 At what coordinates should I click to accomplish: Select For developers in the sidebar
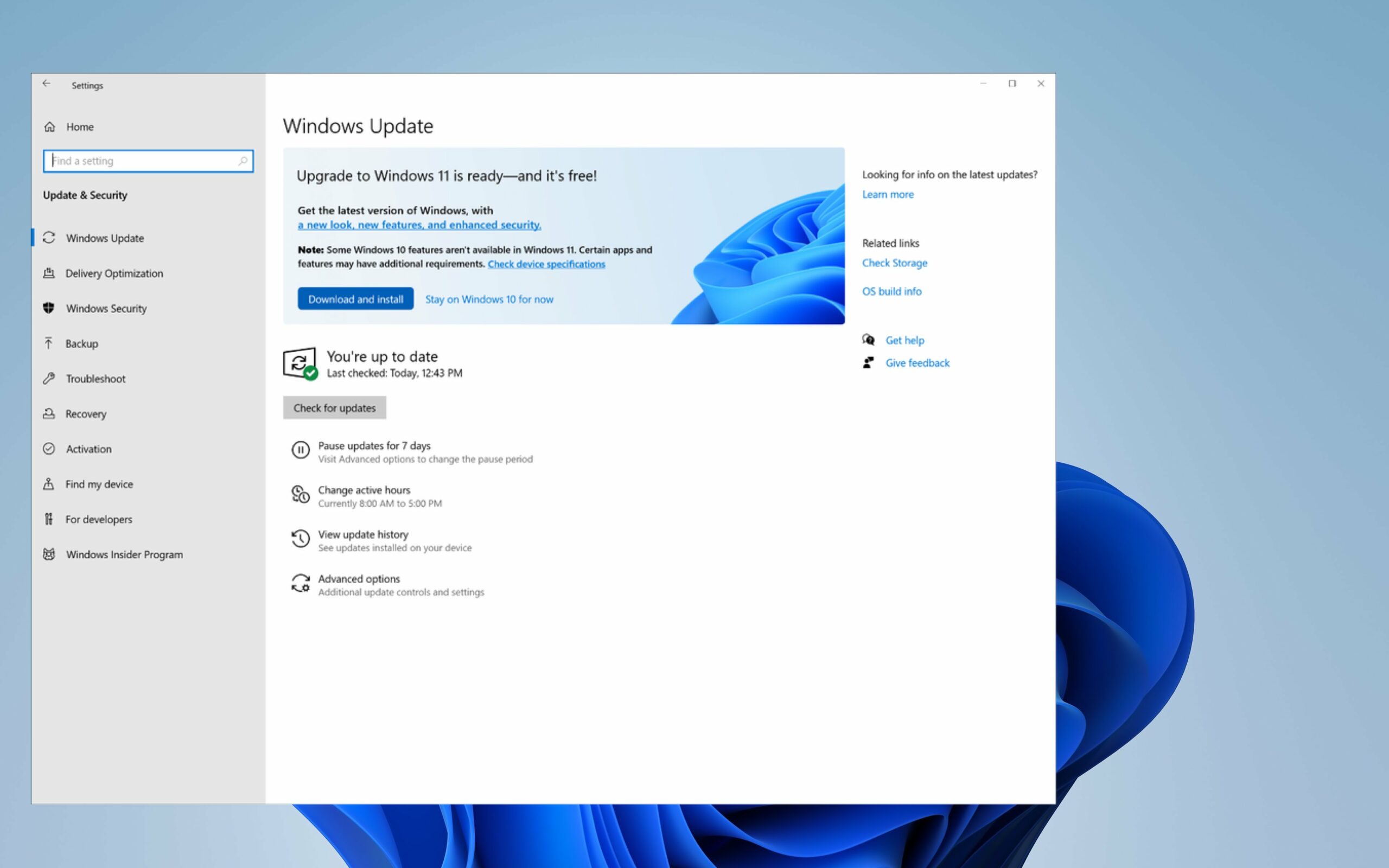click(x=99, y=519)
